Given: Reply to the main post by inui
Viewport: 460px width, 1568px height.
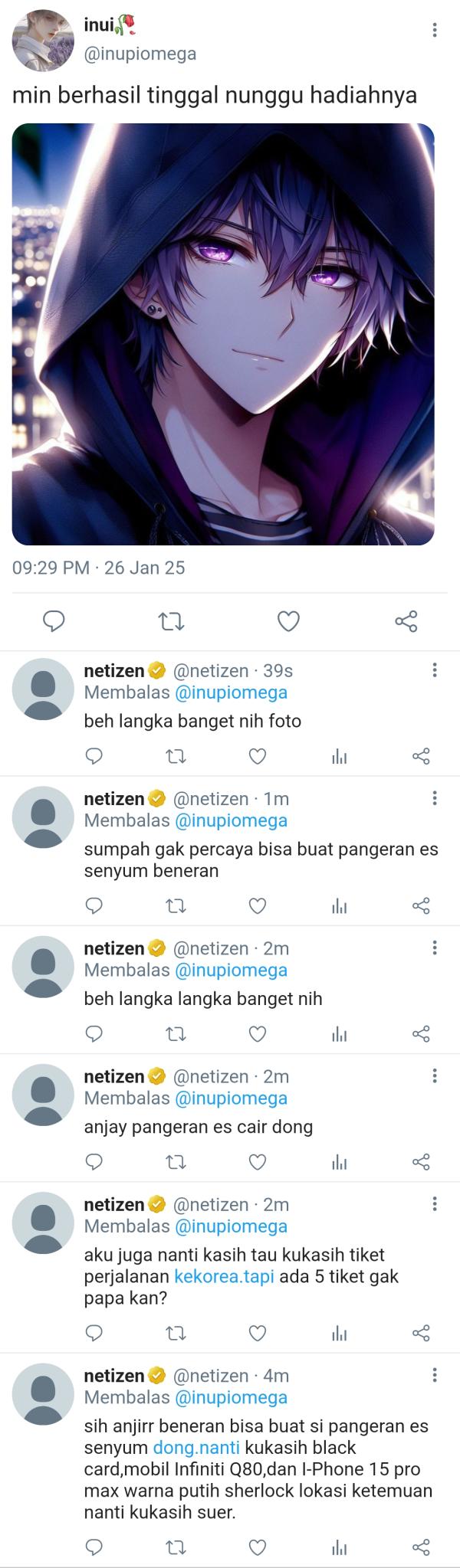Looking at the screenshot, I should 54,621.
